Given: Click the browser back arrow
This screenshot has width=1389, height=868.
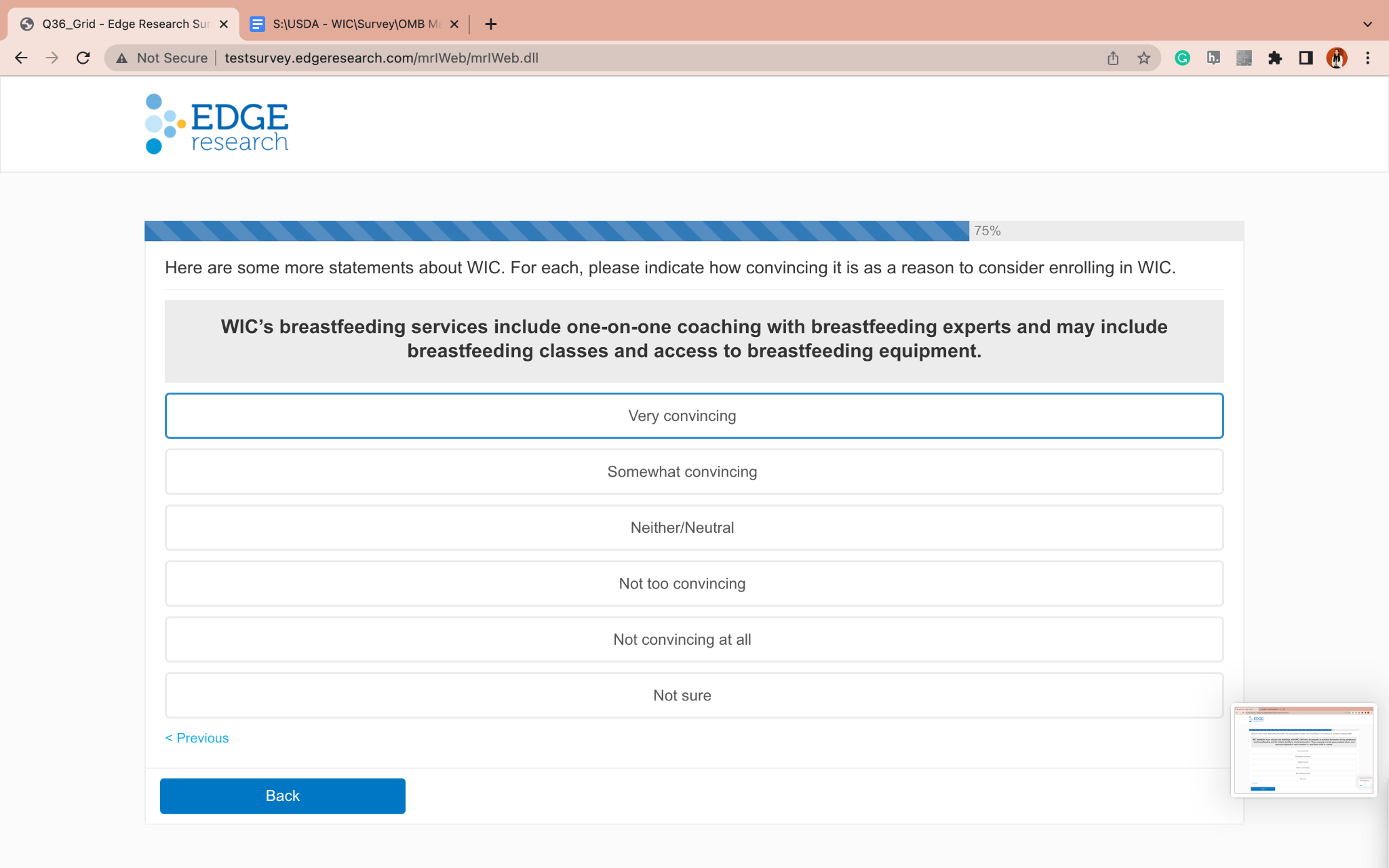Looking at the screenshot, I should [21, 58].
